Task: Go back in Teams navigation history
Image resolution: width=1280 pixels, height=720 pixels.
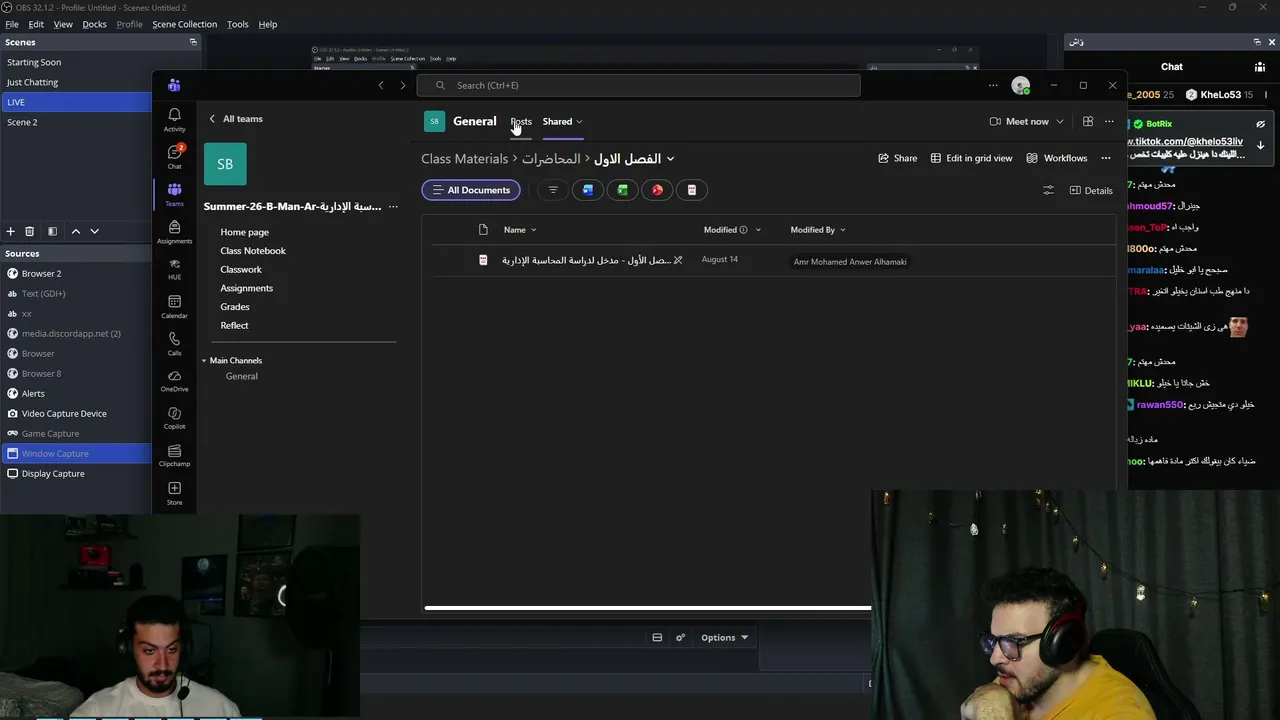Action: tap(381, 85)
